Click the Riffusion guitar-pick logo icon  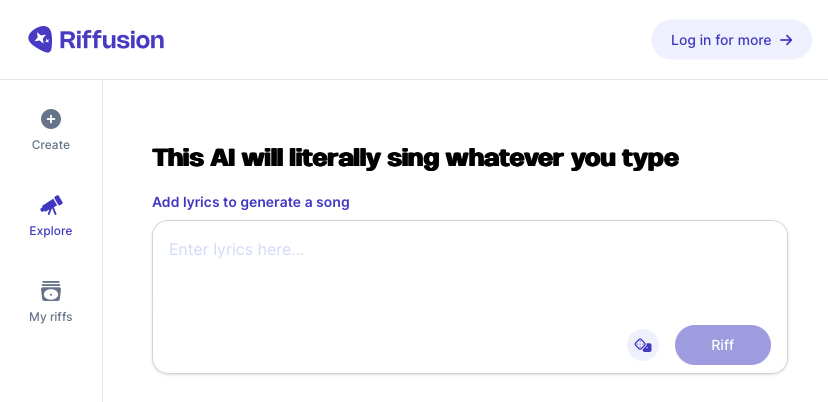click(x=40, y=40)
